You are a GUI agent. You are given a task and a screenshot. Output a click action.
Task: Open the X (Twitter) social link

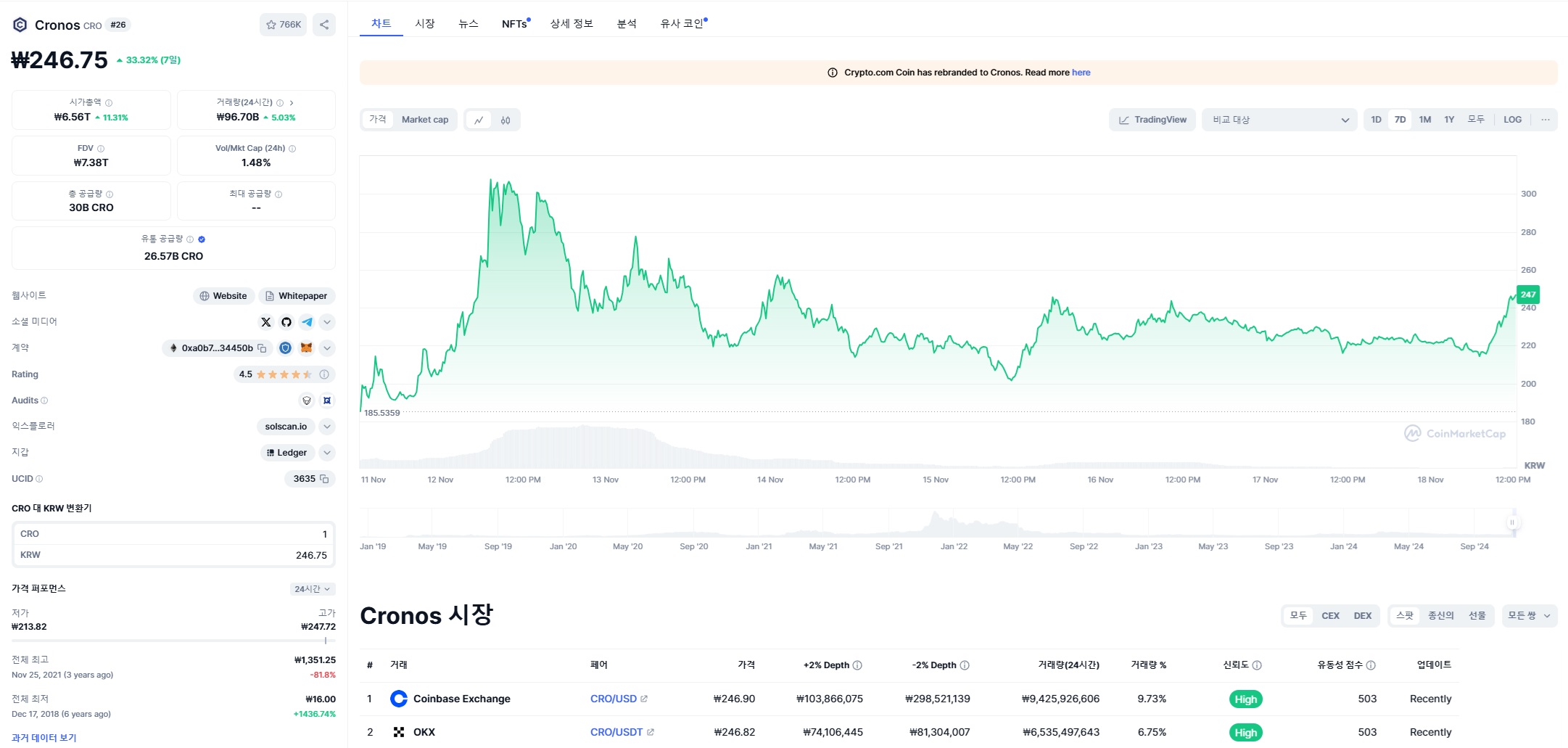[x=266, y=322]
